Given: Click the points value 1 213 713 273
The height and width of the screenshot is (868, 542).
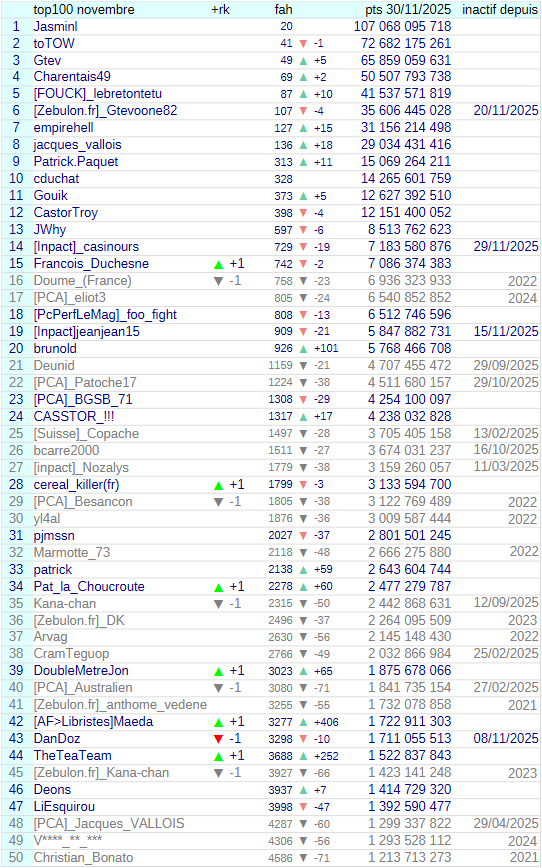Looking at the screenshot, I should (410, 857).
